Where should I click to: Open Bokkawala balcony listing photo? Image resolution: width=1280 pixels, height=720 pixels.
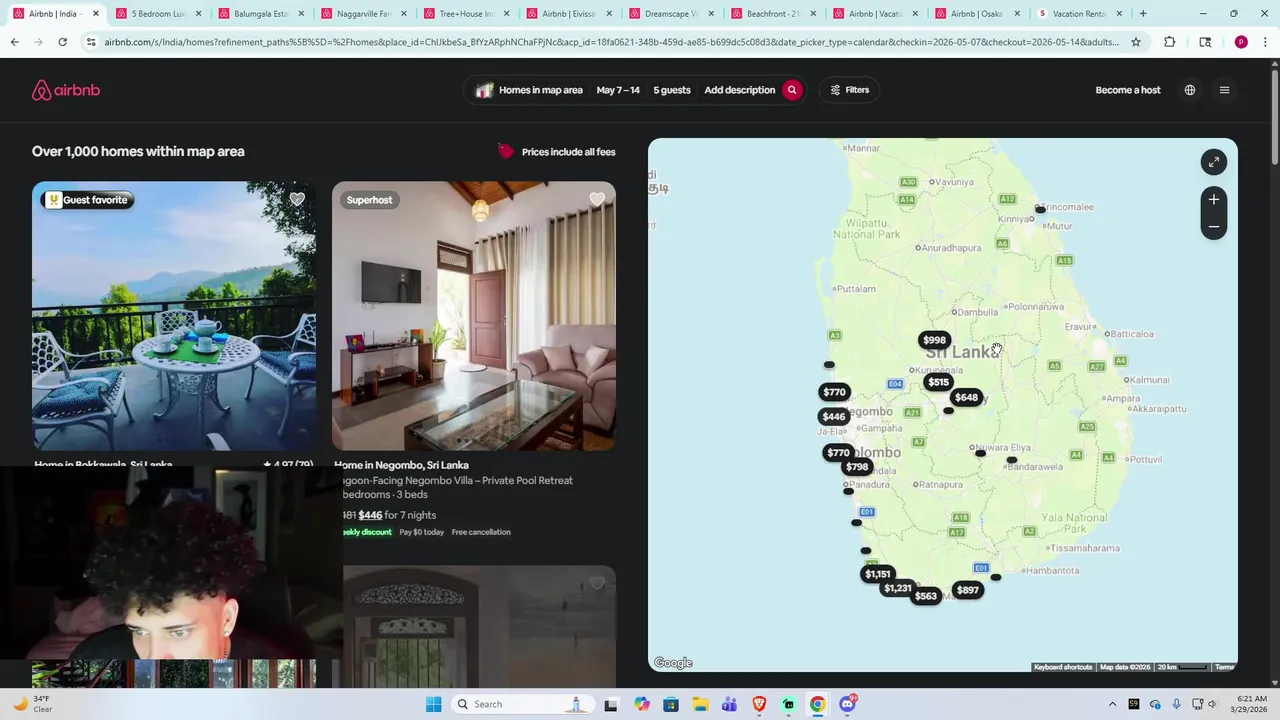[174, 316]
